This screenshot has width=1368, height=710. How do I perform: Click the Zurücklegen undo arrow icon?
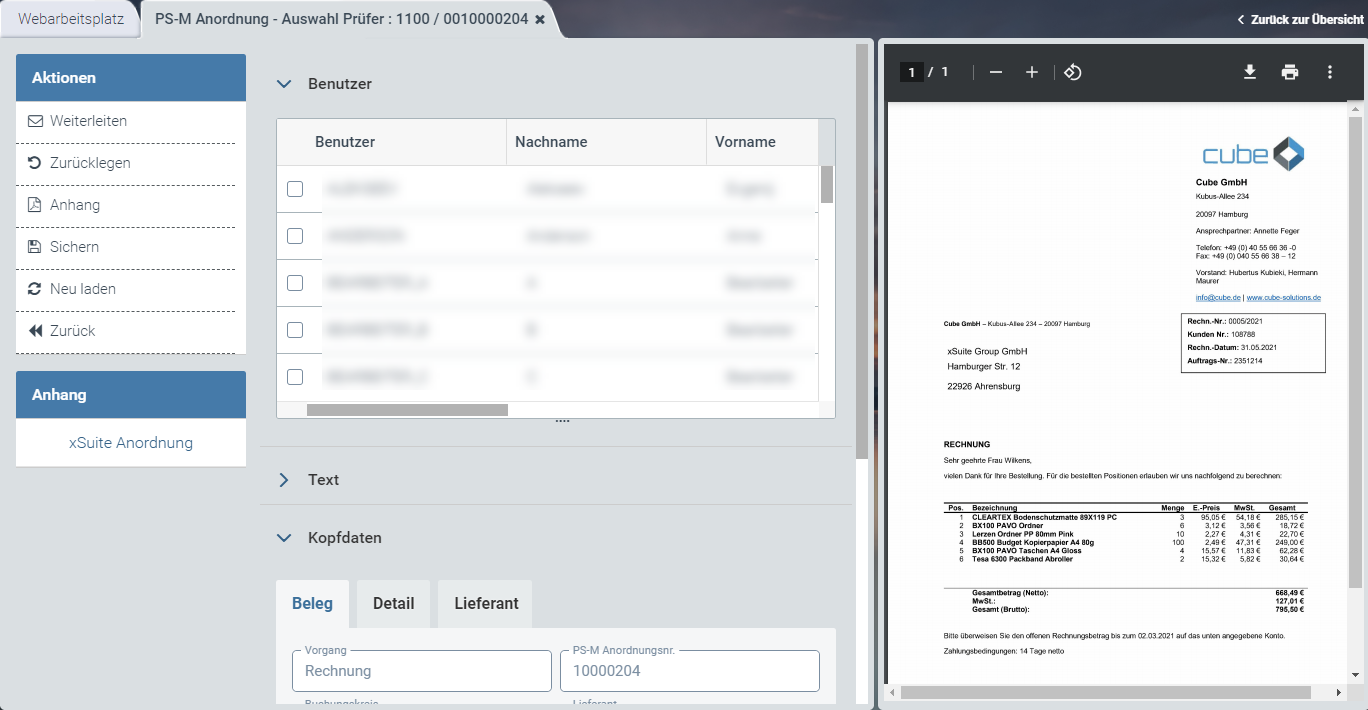[35, 163]
